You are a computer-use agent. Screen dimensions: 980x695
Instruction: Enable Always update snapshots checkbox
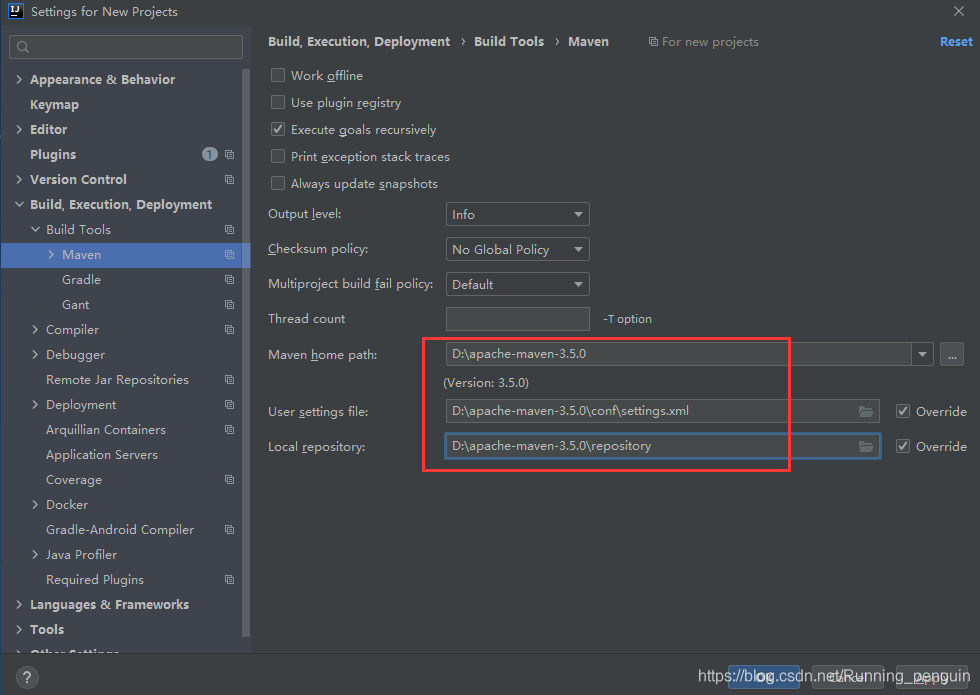pyautogui.click(x=278, y=183)
